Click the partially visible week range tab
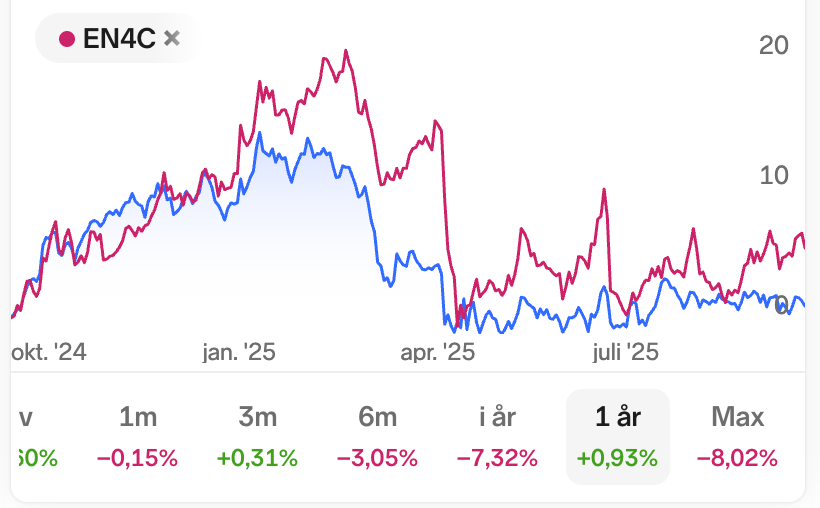 pyautogui.click(x=25, y=417)
